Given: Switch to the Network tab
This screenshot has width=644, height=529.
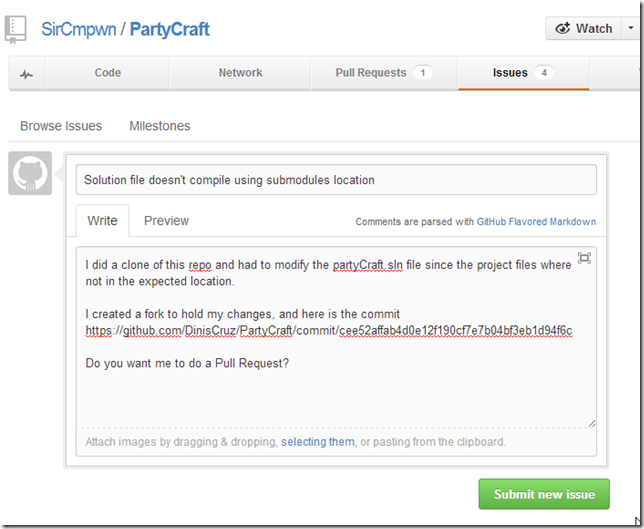Looking at the screenshot, I should 240,73.
